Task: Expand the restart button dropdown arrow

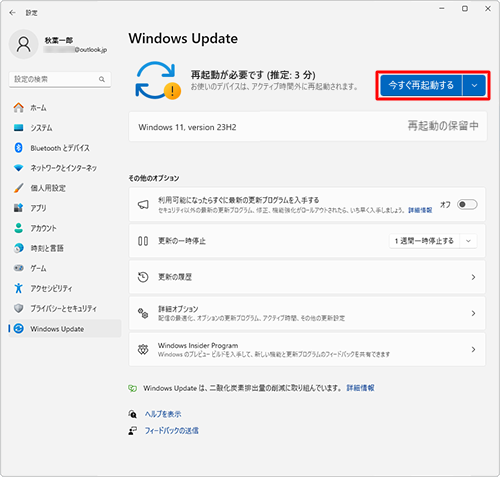Action: (x=474, y=85)
